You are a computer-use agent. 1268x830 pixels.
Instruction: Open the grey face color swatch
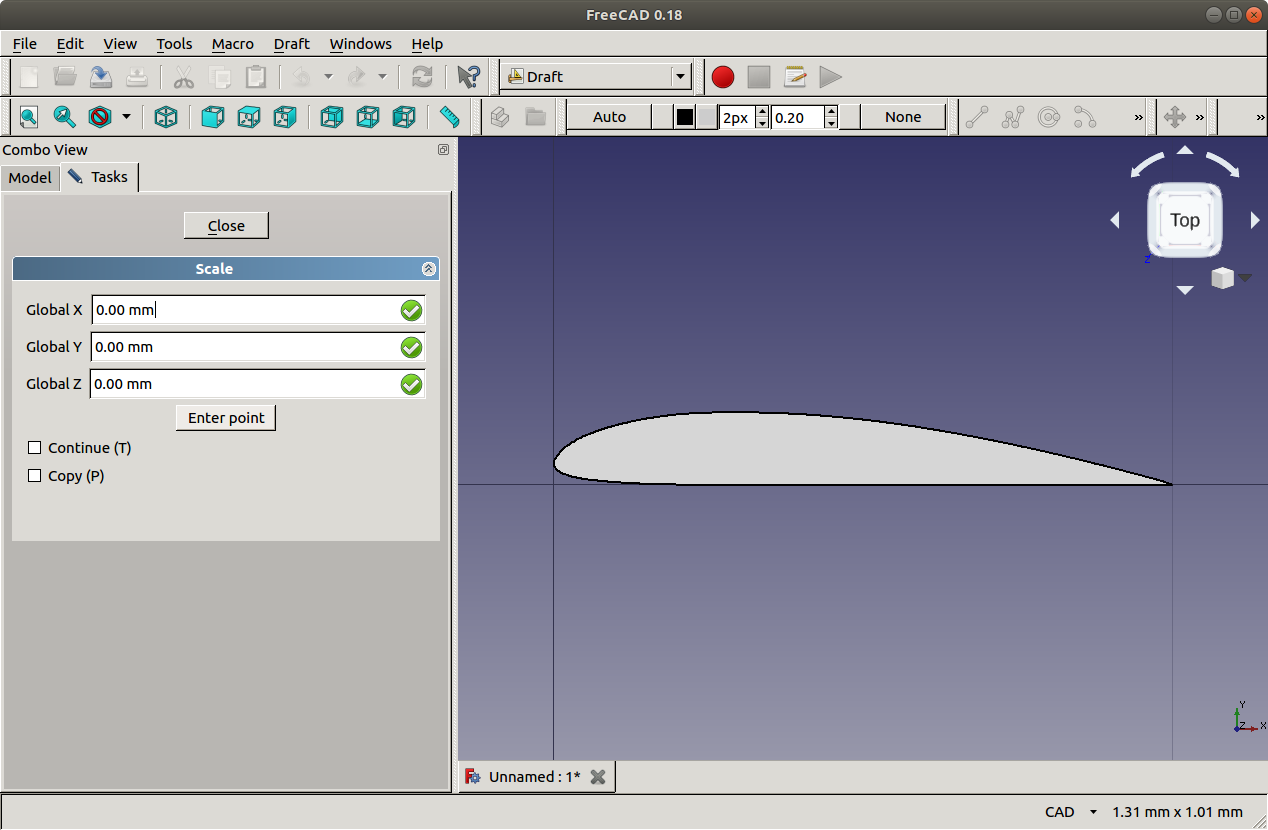click(707, 117)
